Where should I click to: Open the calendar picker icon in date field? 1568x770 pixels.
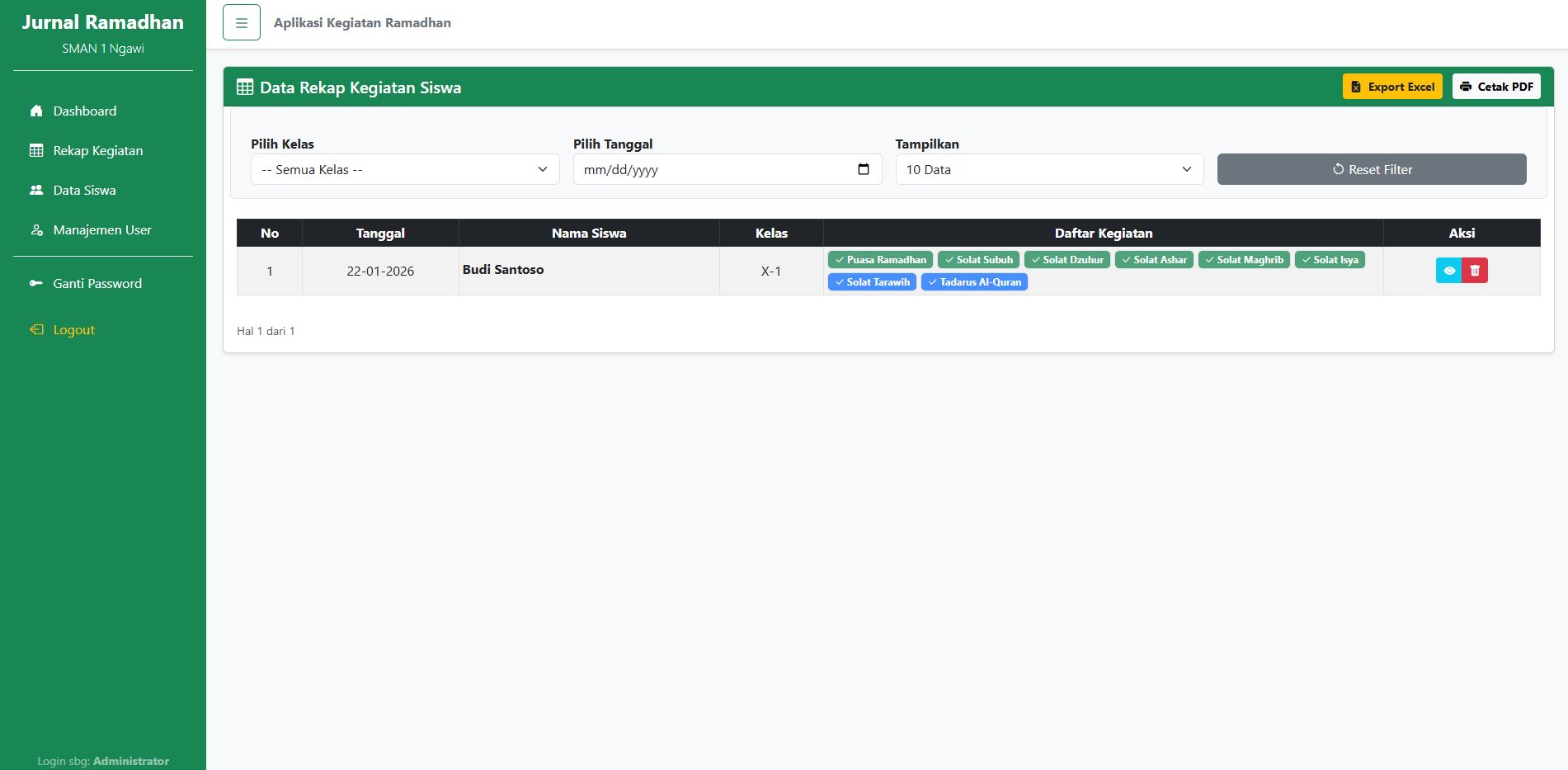click(x=864, y=169)
